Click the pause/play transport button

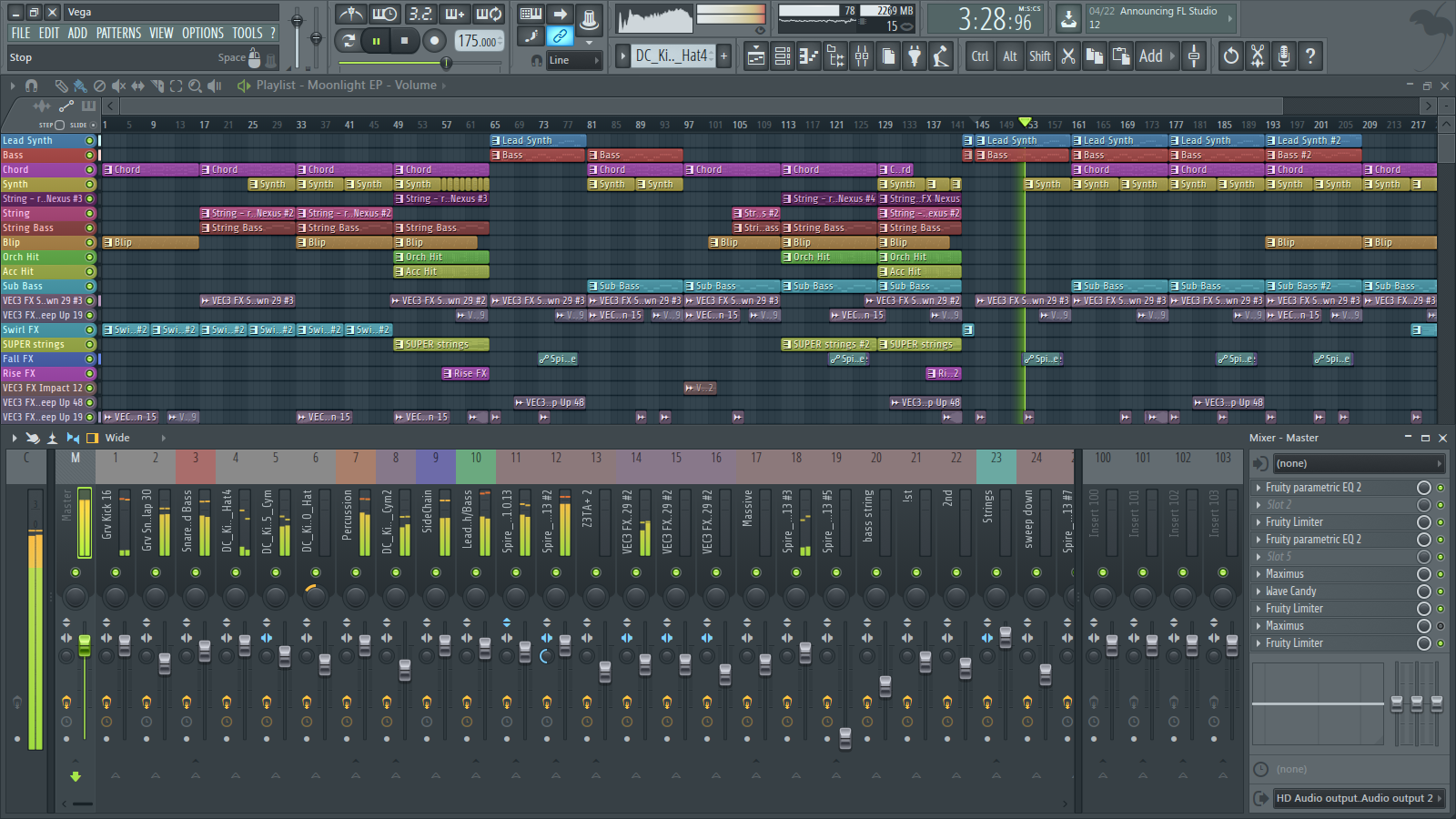coord(376,40)
